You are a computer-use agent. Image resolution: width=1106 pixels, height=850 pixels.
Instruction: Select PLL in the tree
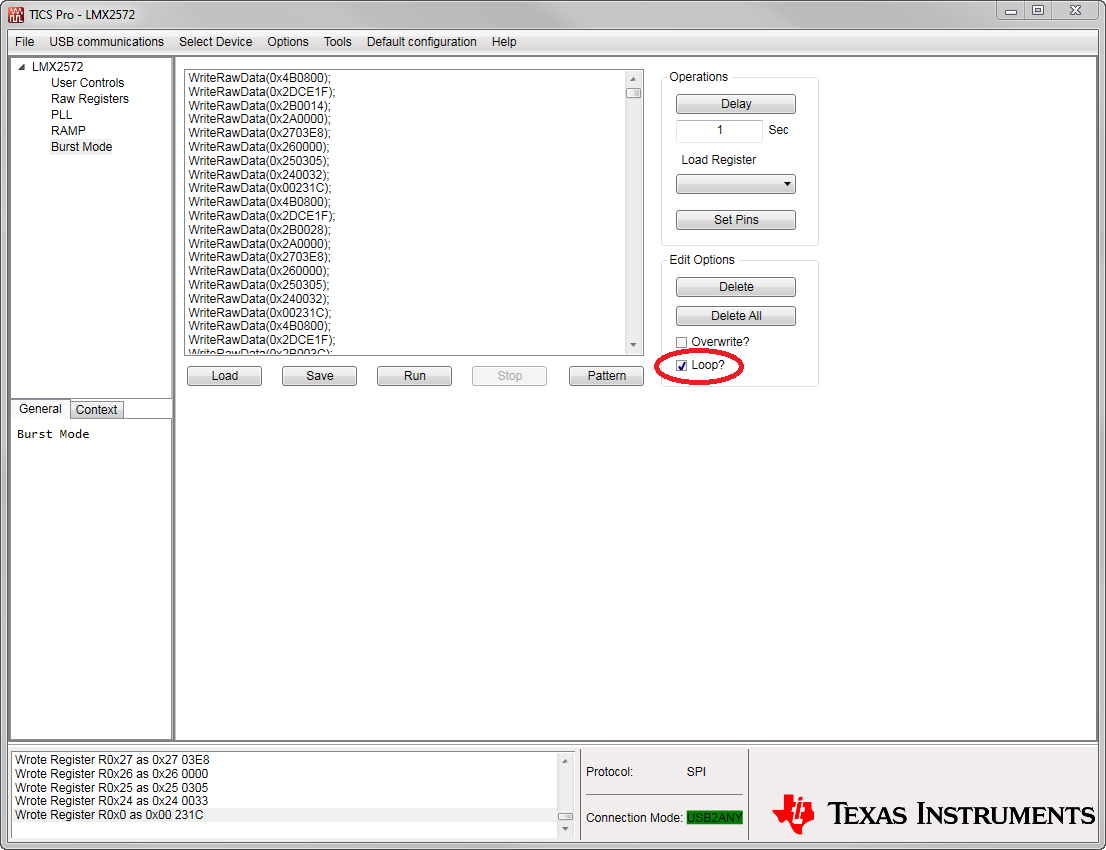(61, 115)
